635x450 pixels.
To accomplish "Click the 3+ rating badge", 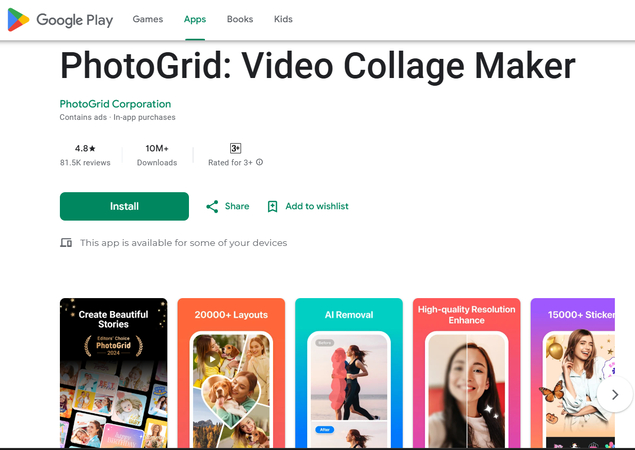I will pyautogui.click(x=235, y=148).
